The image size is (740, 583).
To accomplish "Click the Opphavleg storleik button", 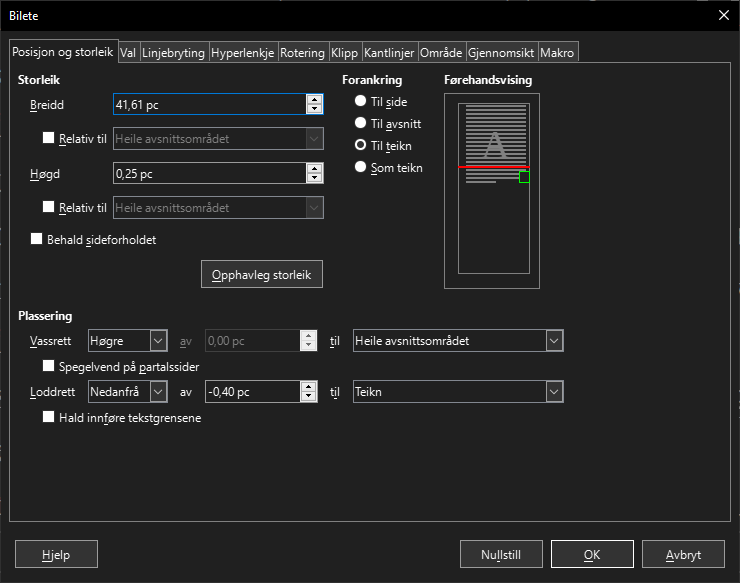I will click(262, 274).
